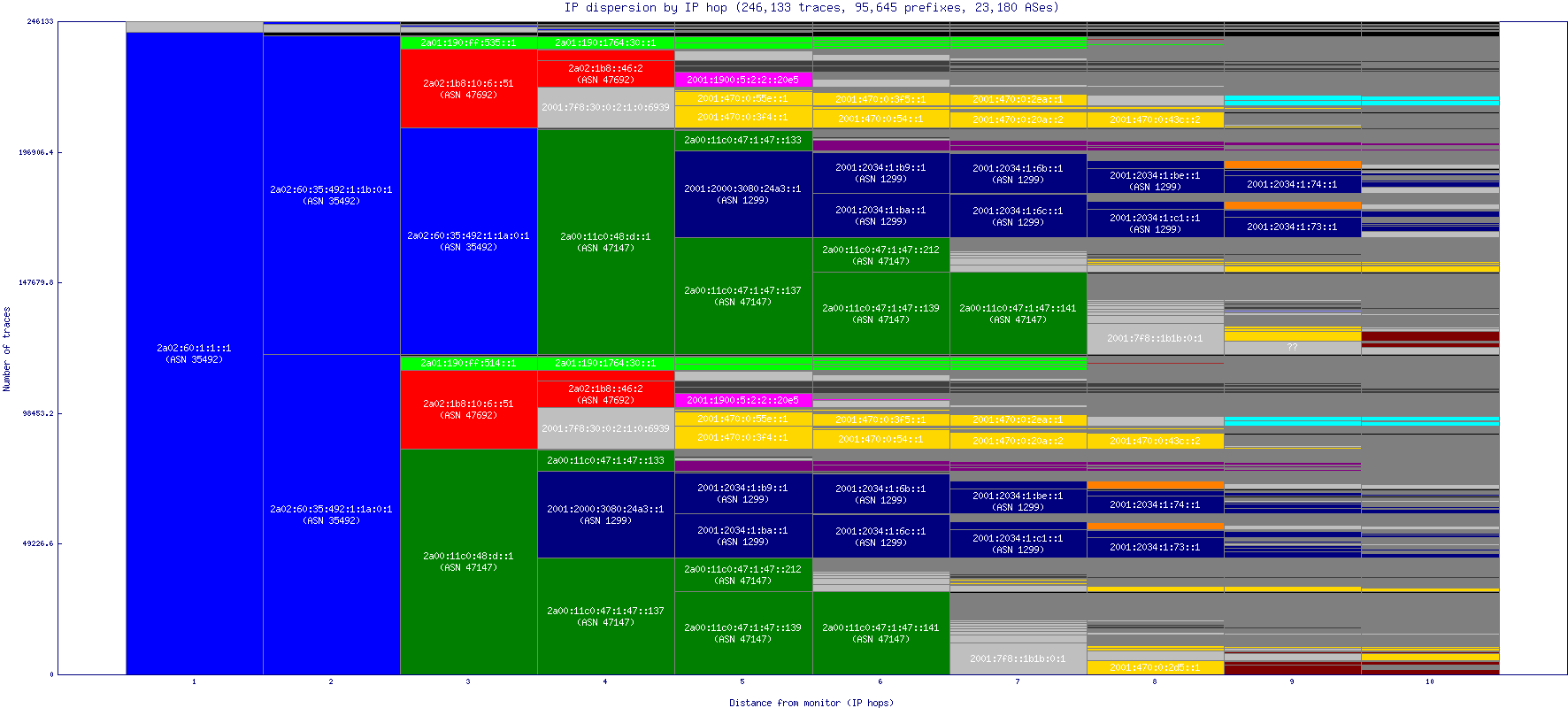Select 2a00:11c0:47:1:47::141 block at hop 6
This screenshot has width=1568, height=708.
point(880,633)
